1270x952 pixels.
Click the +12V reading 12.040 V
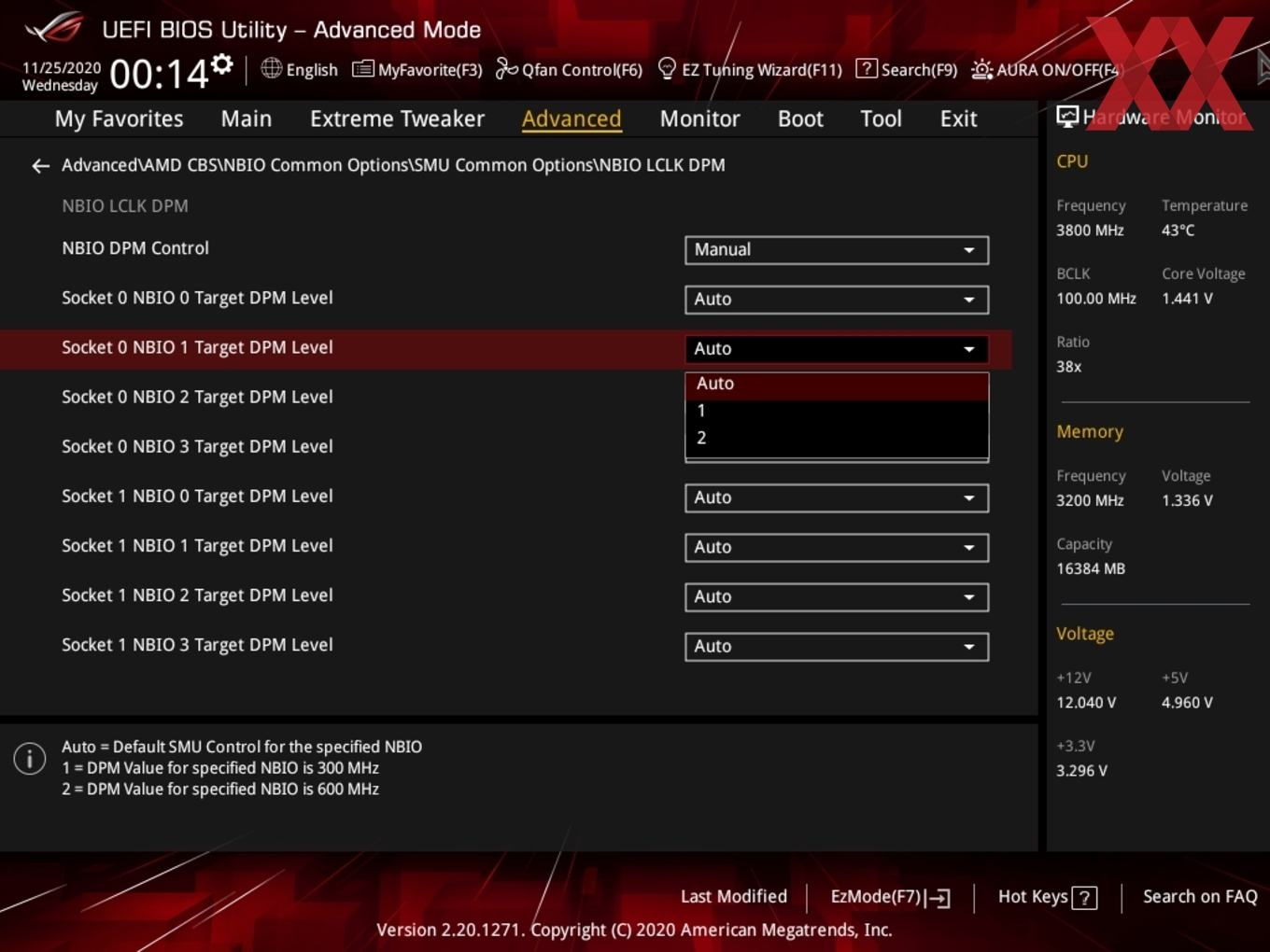1086,703
